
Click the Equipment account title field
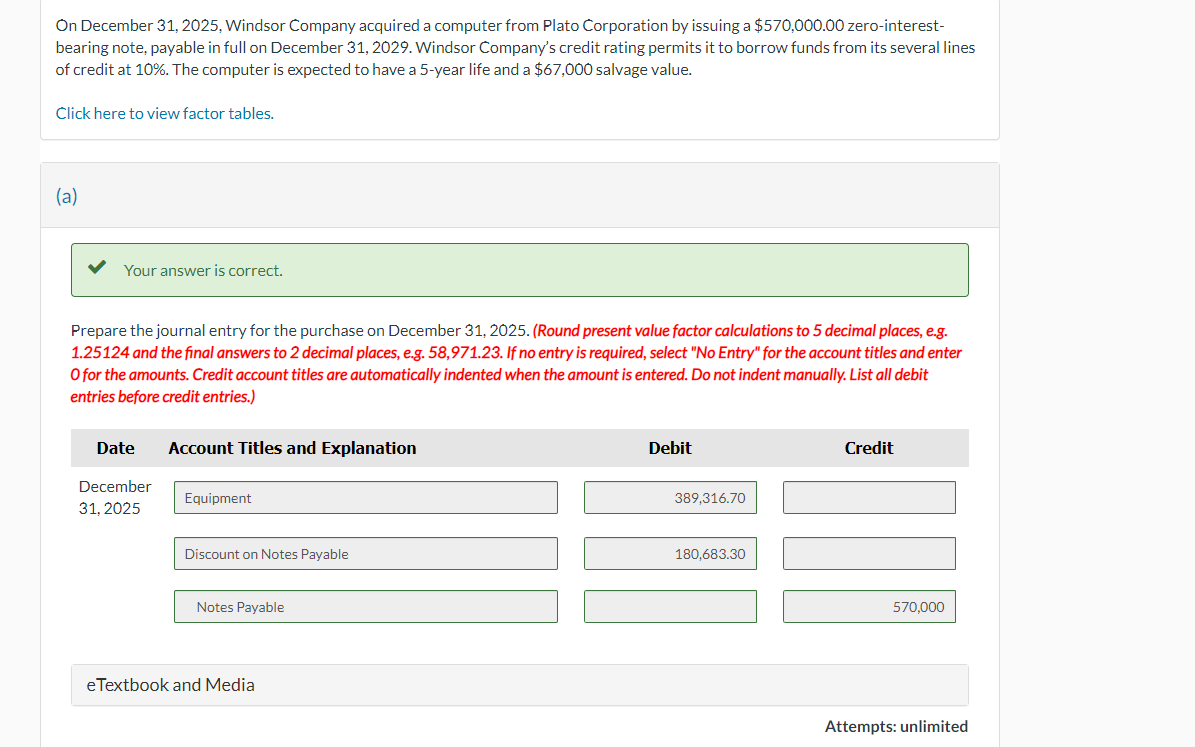[366, 498]
